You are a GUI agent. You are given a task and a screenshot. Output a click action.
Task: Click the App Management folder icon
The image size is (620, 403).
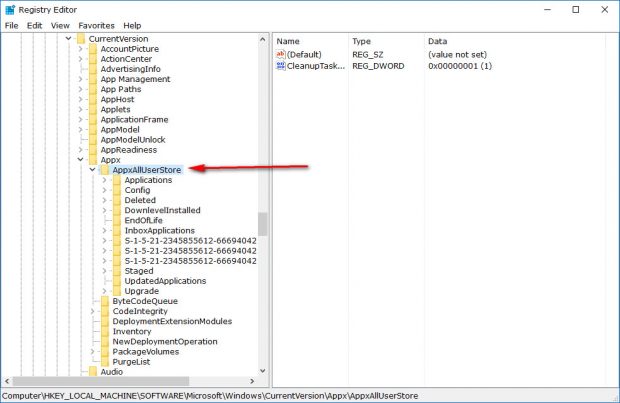click(x=93, y=79)
